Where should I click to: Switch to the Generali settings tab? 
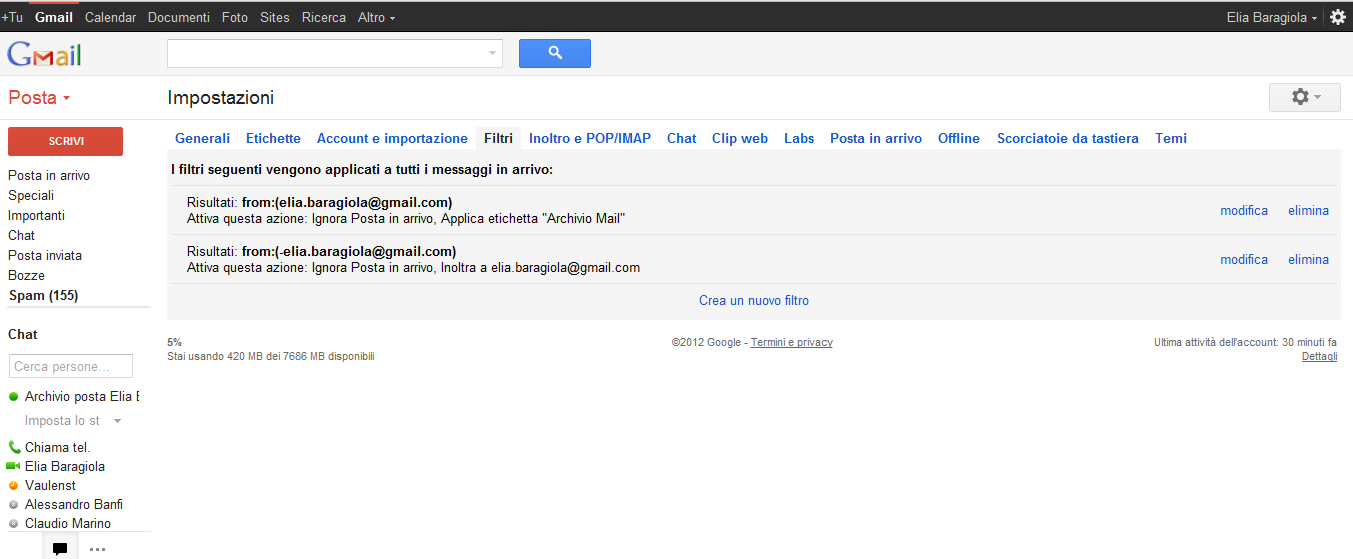pos(203,138)
